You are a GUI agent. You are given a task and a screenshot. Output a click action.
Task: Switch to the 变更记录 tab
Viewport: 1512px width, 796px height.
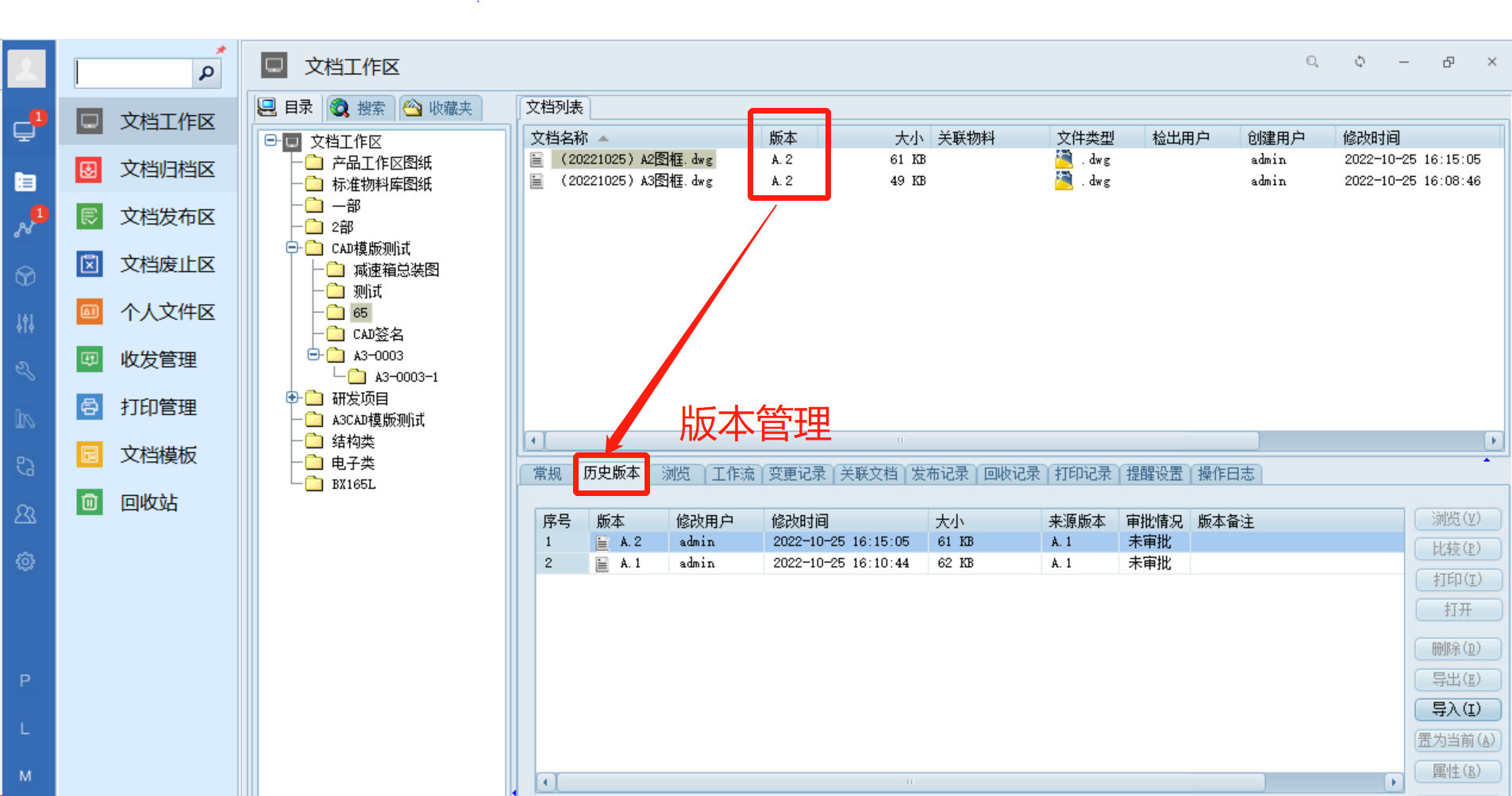tap(797, 474)
